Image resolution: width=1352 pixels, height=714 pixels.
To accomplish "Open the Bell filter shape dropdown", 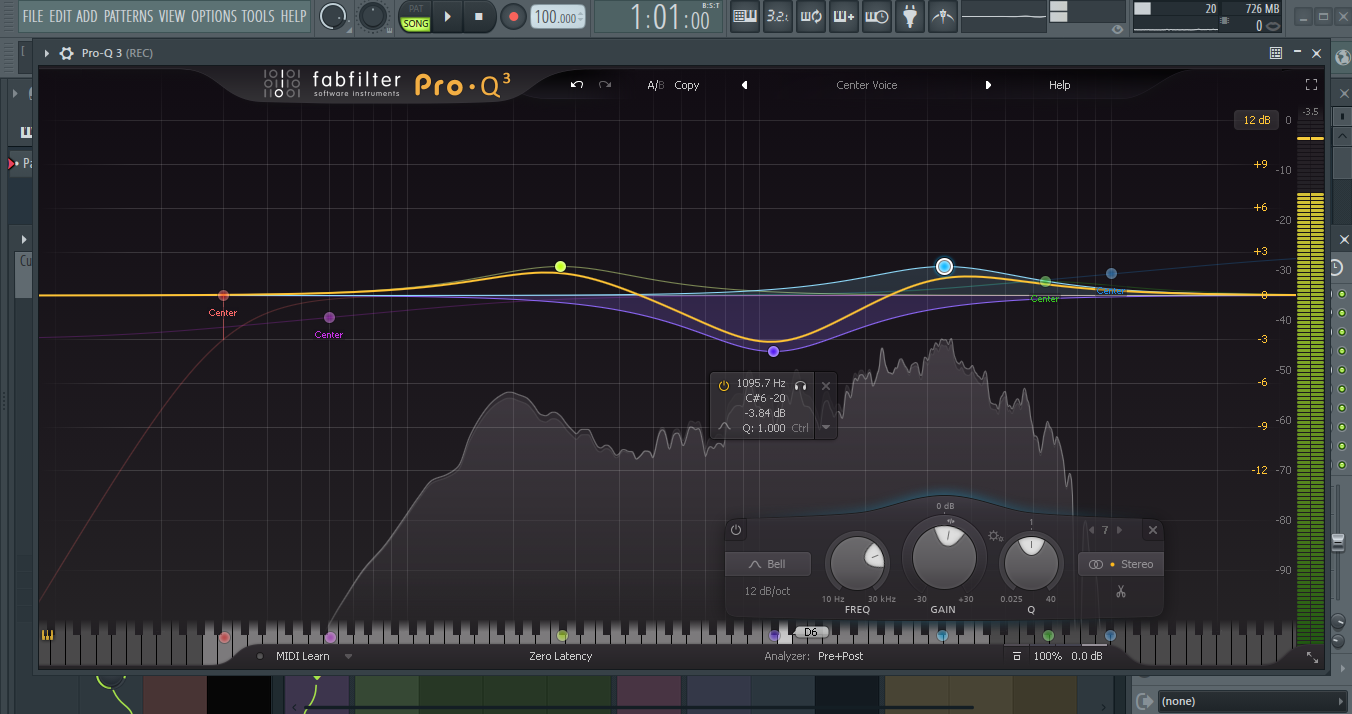I will [768, 564].
